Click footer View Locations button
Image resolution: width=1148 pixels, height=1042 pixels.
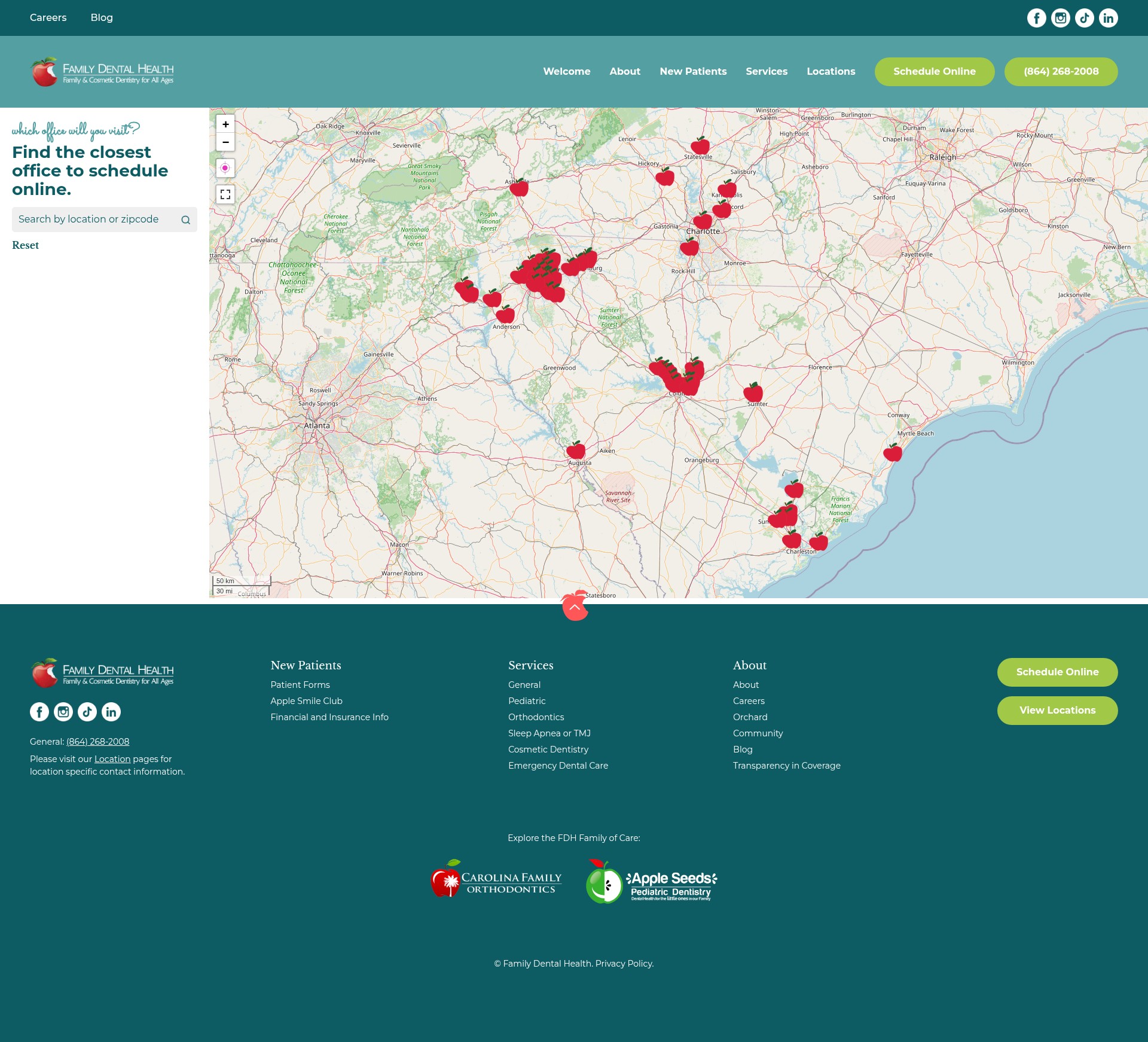(x=1058, y=711)
